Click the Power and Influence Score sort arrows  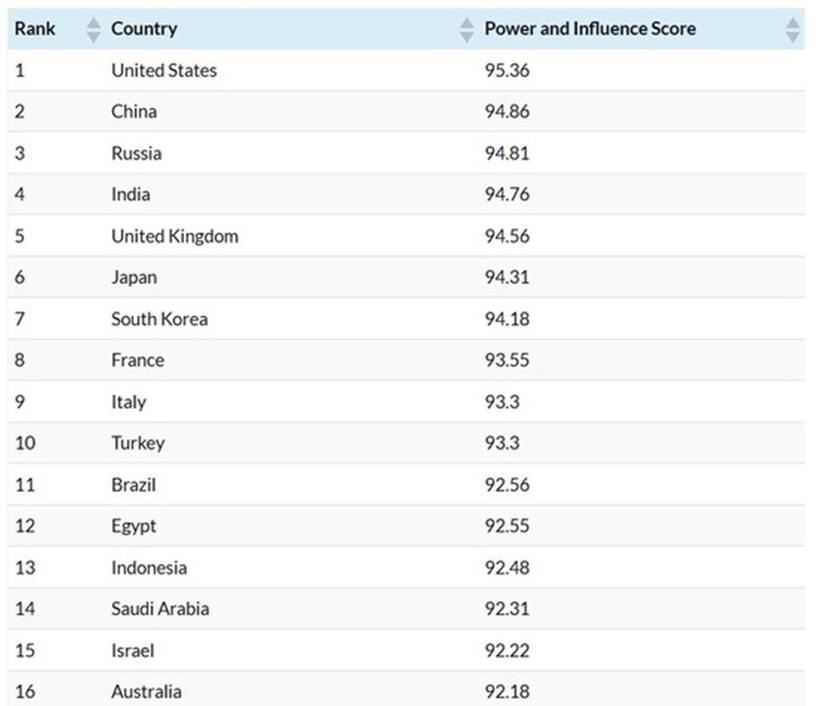(793, 29)
